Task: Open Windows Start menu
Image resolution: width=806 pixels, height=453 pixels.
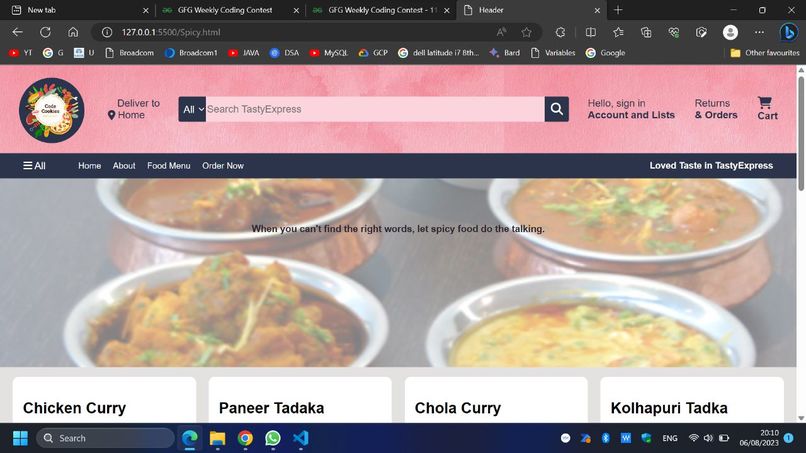Action: pos(20,438)
